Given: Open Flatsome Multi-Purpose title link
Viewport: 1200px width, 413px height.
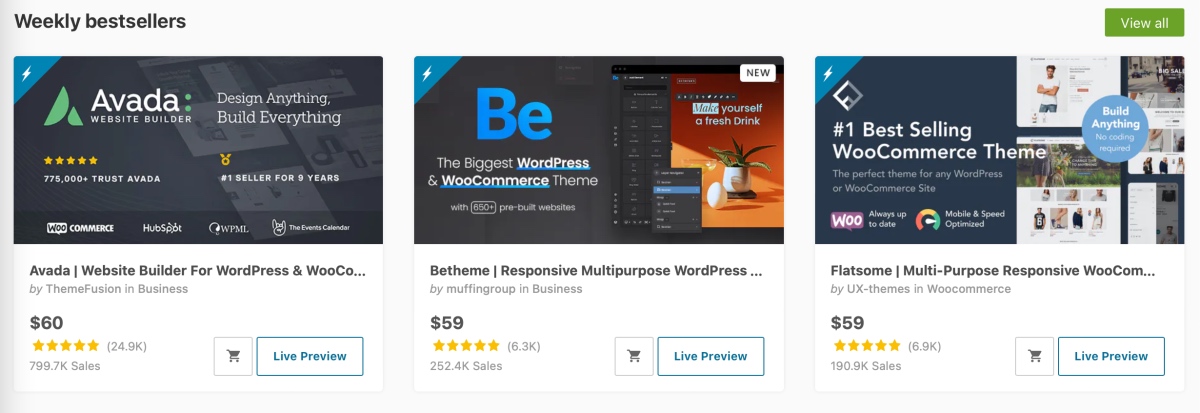Looking at the screenshot, I should tap(993, 270).
